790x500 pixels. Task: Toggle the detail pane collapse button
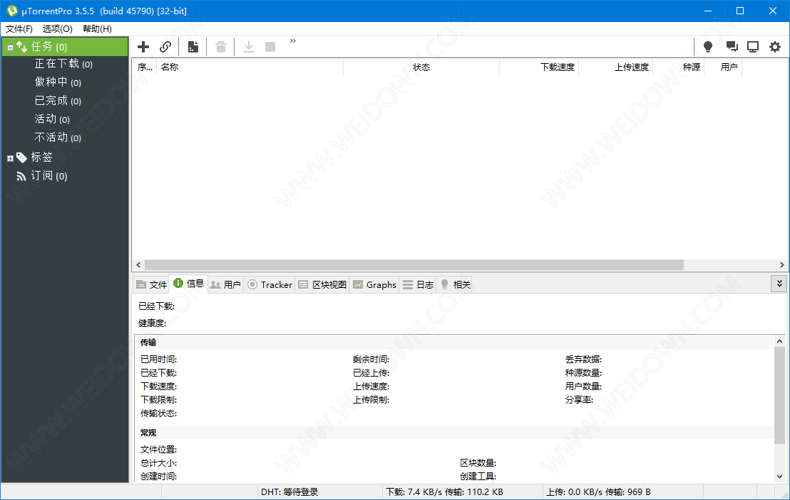779,284
